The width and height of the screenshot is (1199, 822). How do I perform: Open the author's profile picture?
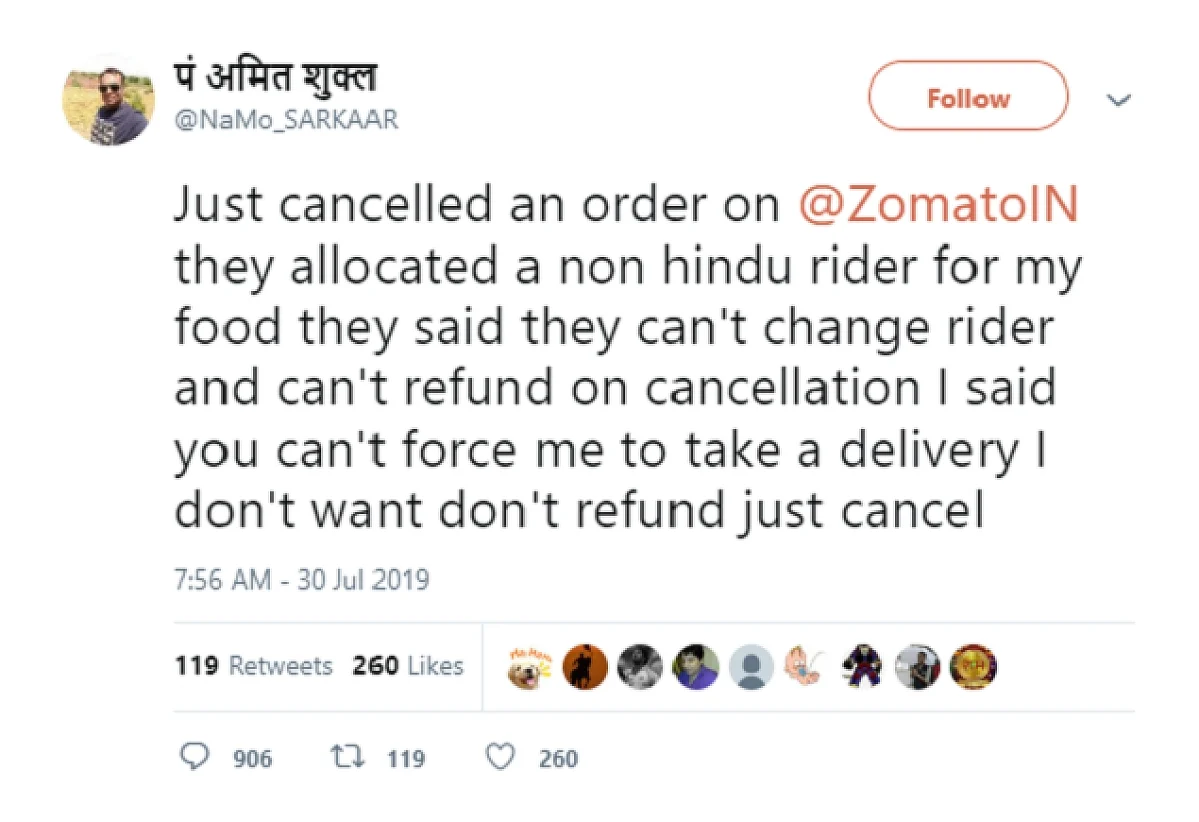click(108, 100)
